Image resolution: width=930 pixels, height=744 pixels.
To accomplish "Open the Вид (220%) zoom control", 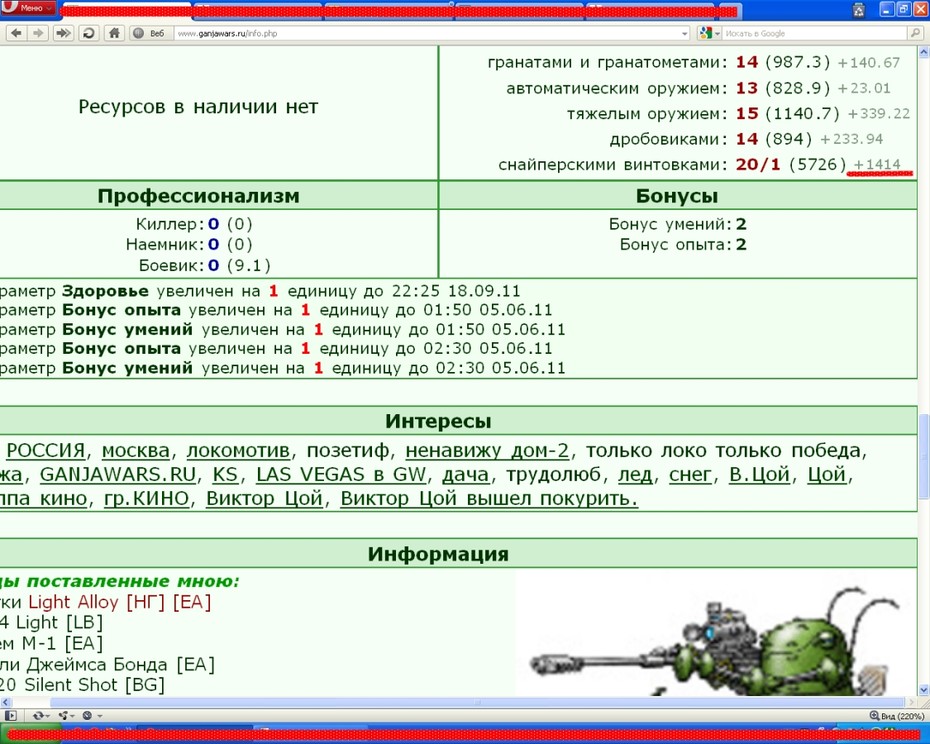I will click(x=897, y=716).
